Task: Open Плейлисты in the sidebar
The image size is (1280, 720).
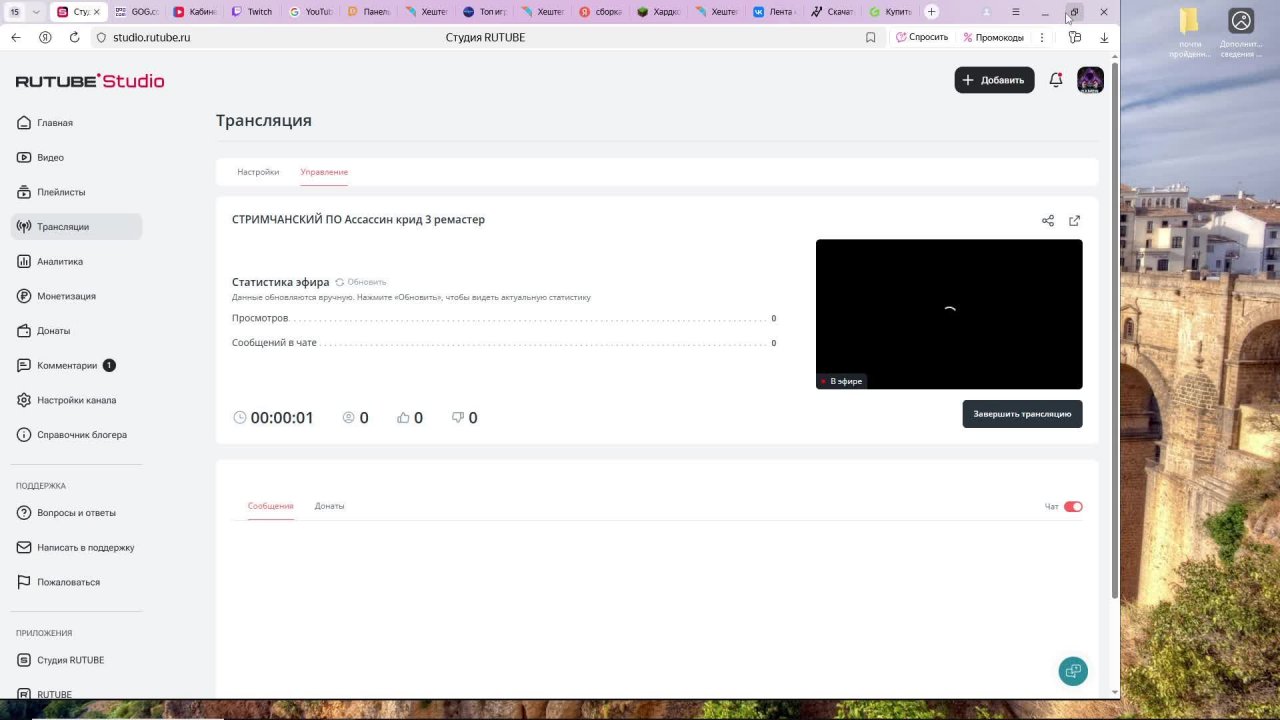Action: [x=76, y=192]
